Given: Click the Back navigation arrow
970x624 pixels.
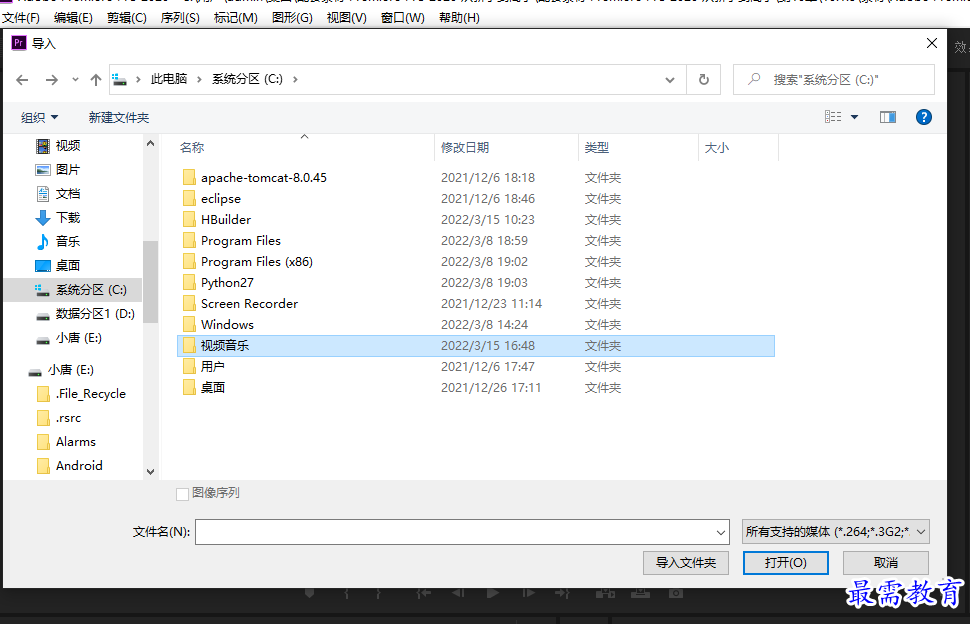Looking at the screenshot, I should click(x=22, y=80).
